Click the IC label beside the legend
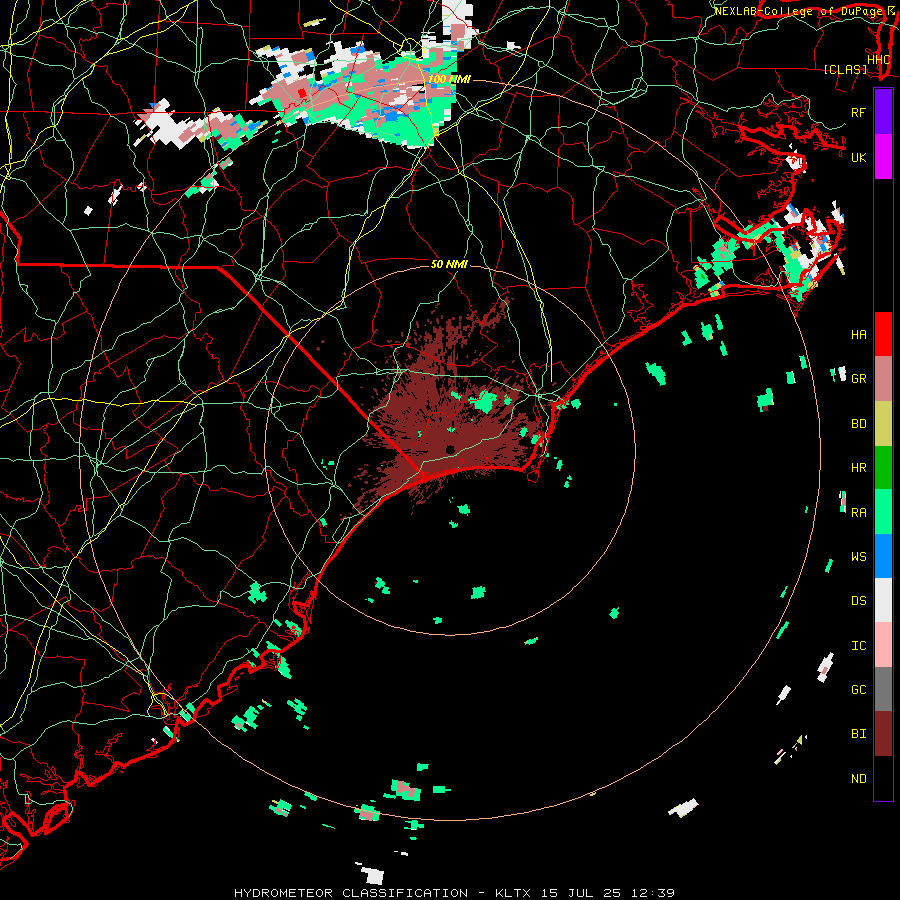The height and width of the screenshot is (900, 900). [x=858, y=646]
